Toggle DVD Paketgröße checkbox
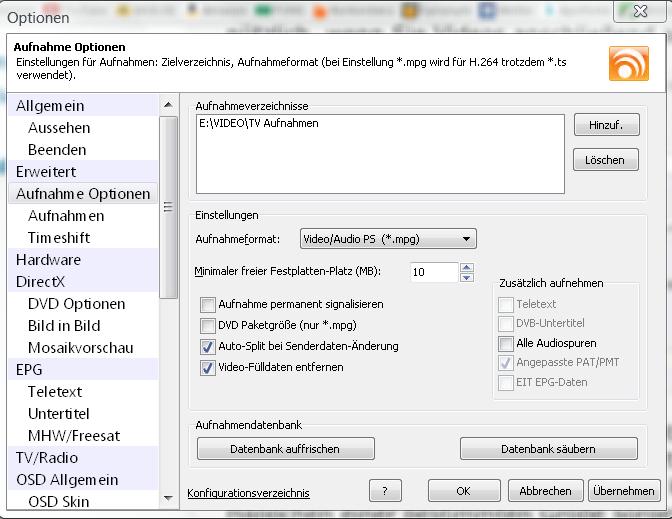Viewport: 672px width, 519px height. (x=208, y=325)
